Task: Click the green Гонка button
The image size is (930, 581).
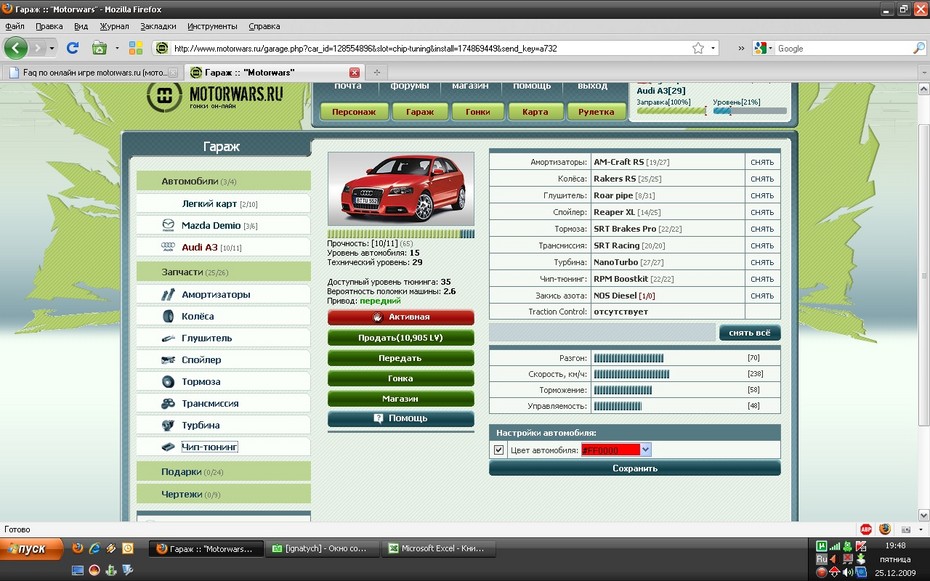Action: [x=400, y=378]
